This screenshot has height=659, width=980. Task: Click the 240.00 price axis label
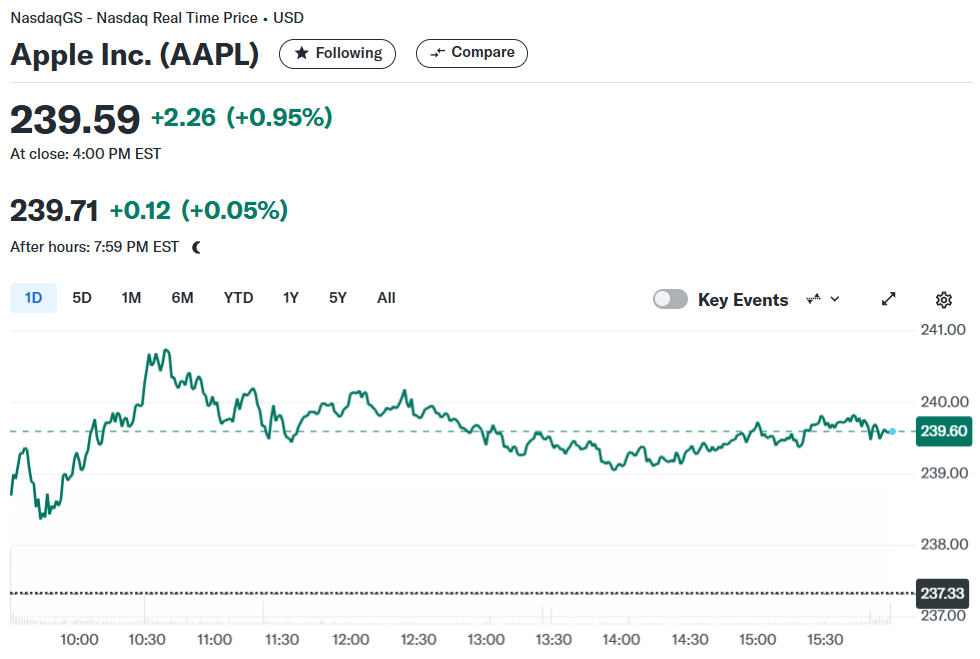click(x=944, y=401)
